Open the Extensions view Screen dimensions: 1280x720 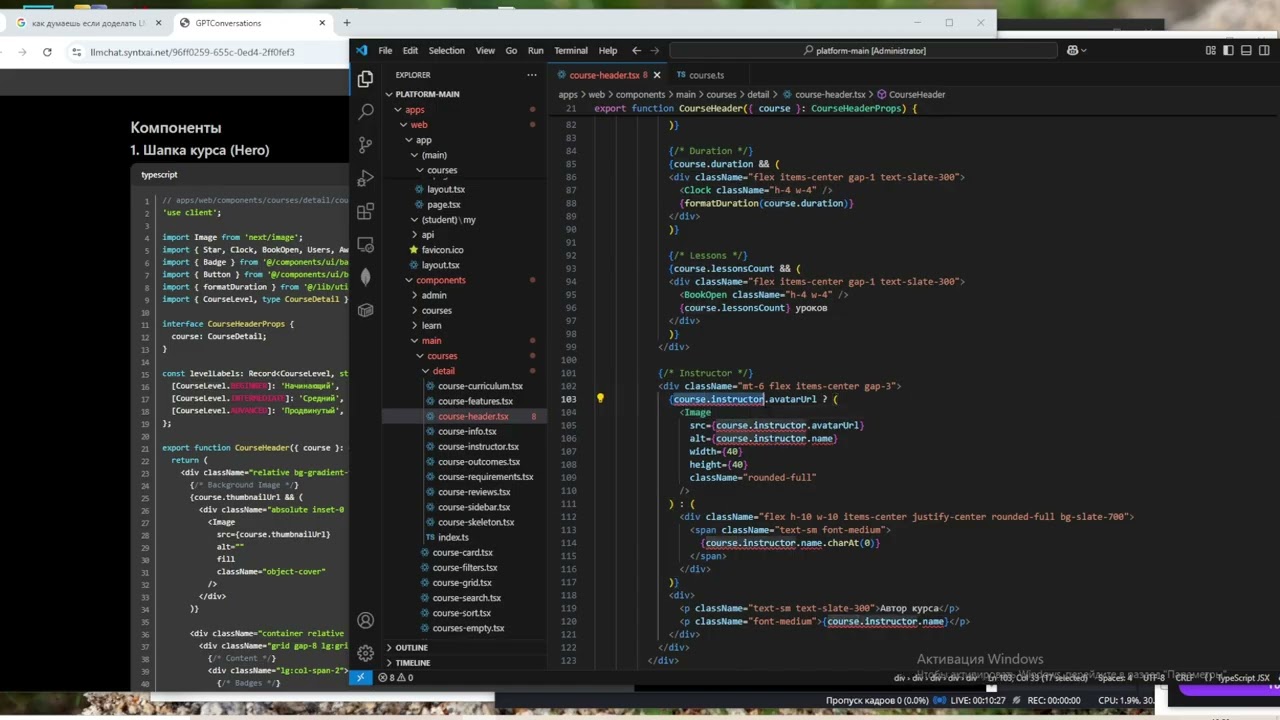click(x=365, y=211)
